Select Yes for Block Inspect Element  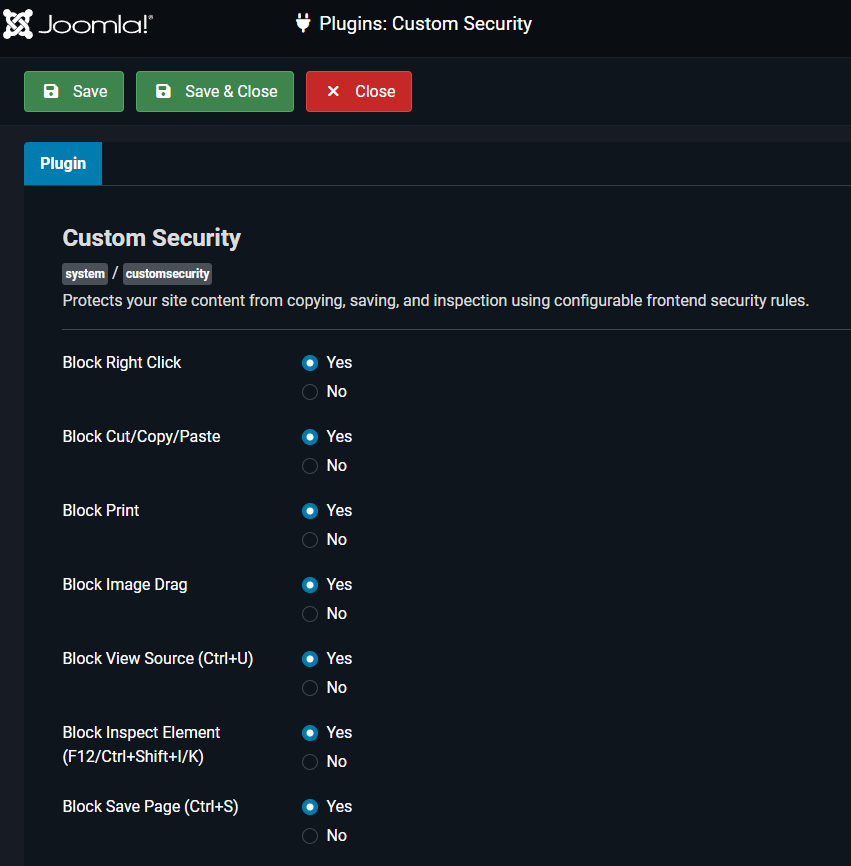click(310, 733)
